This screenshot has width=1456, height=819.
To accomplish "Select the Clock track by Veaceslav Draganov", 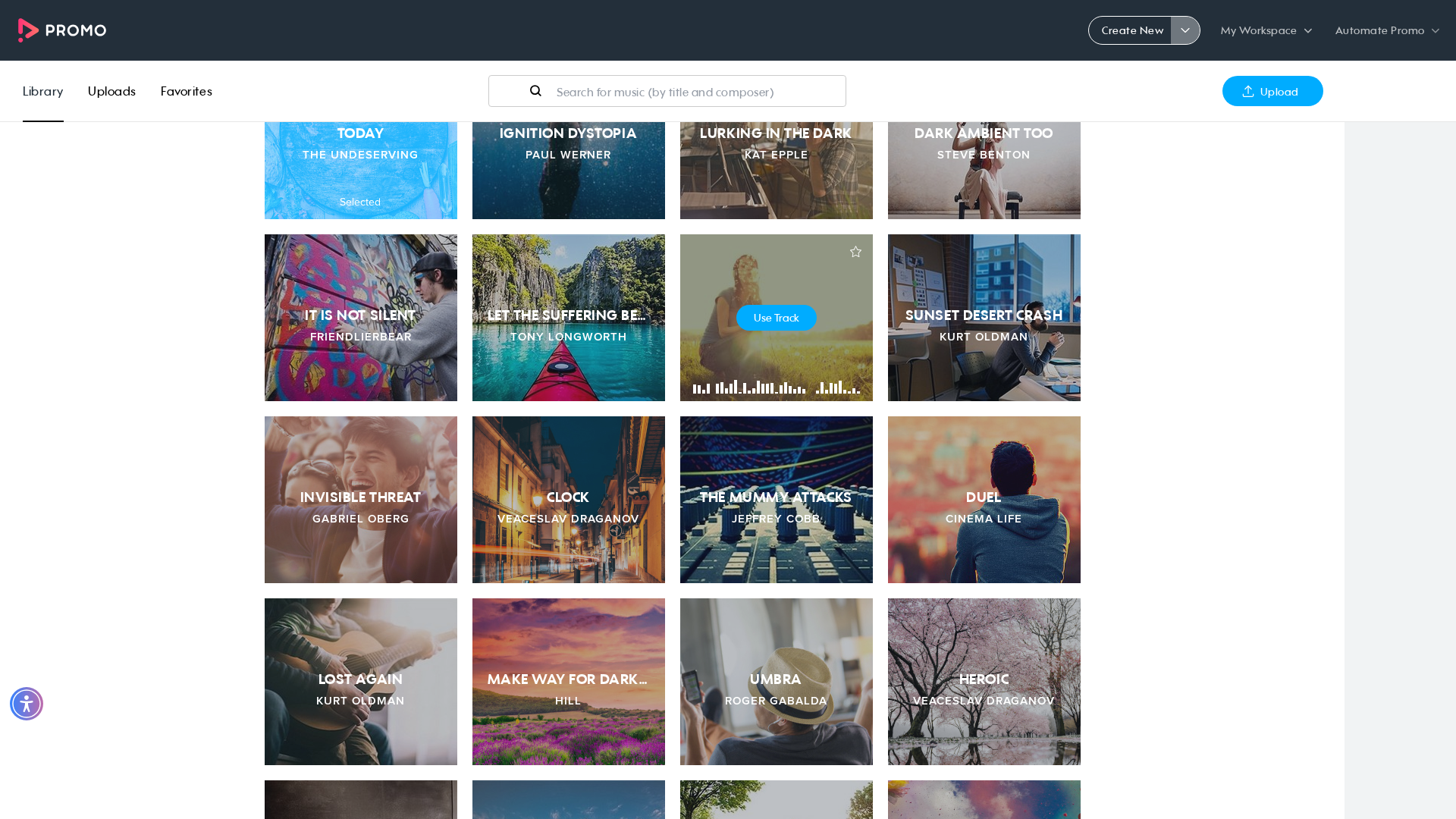I will click(569, 500).
